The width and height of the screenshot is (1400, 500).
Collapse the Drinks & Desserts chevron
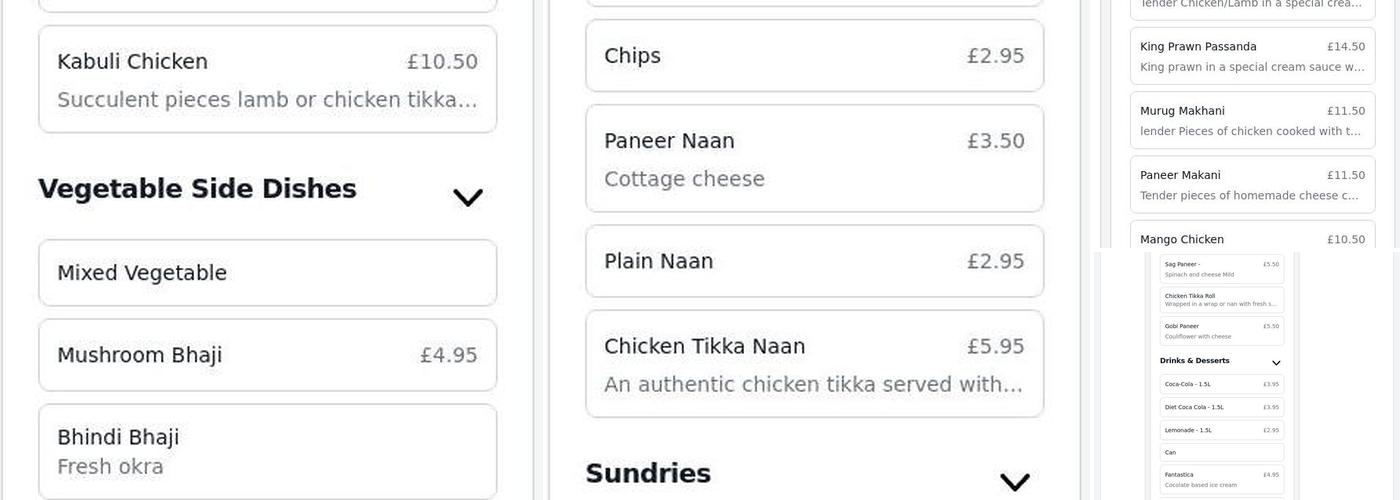click(x=1276, y=362)
